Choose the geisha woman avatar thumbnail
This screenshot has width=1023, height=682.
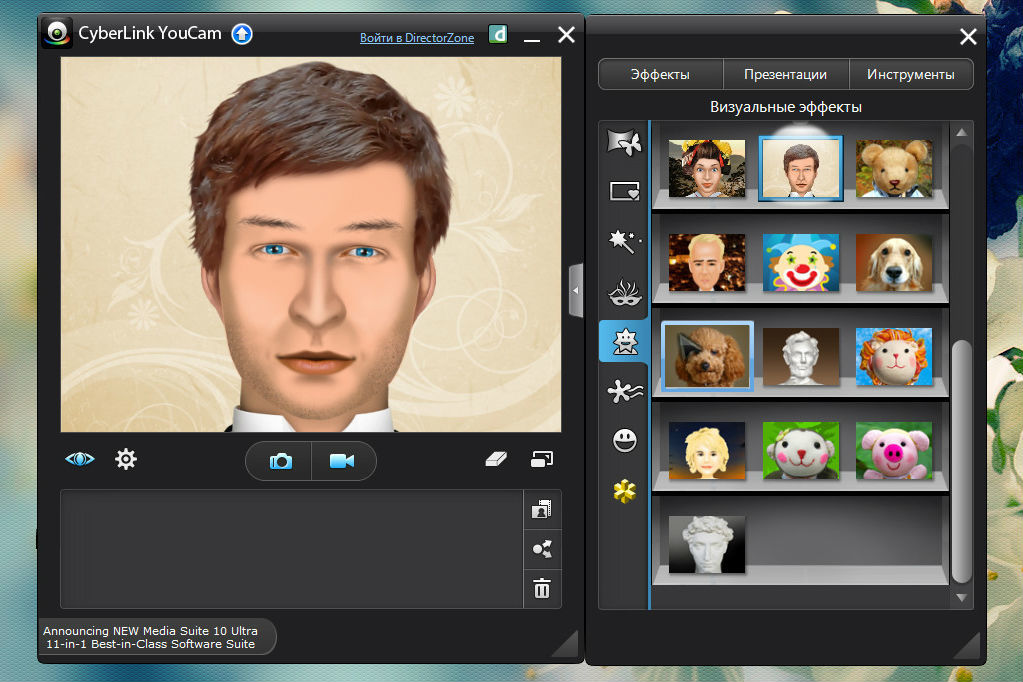click(x=707, y=168)
